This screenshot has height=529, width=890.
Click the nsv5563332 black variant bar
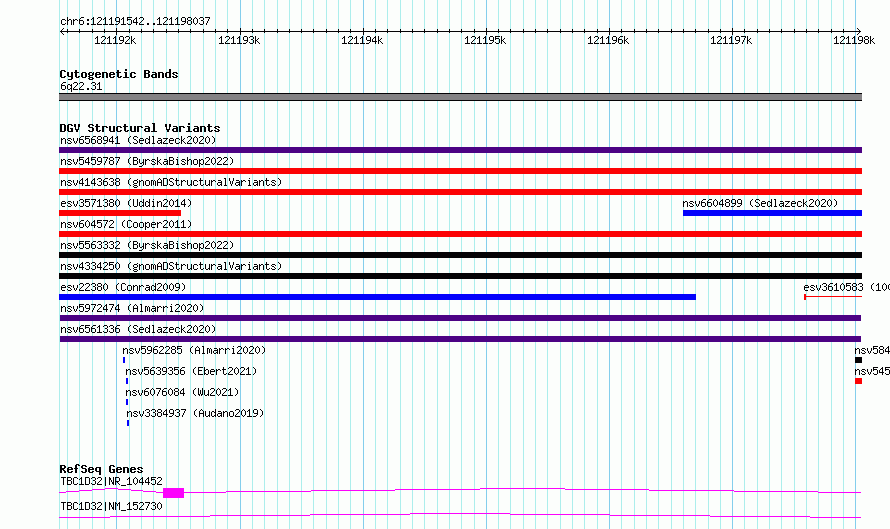pyautogui.click(x=460, y=255)
